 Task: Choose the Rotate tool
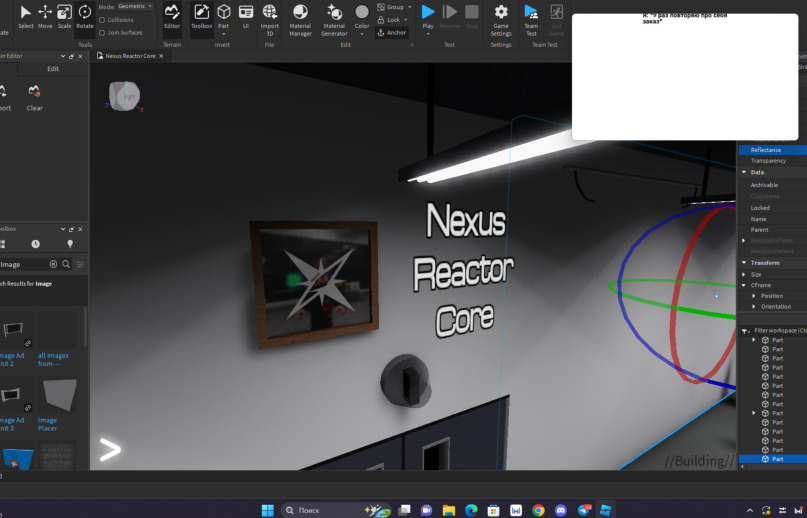click(84, 17)
